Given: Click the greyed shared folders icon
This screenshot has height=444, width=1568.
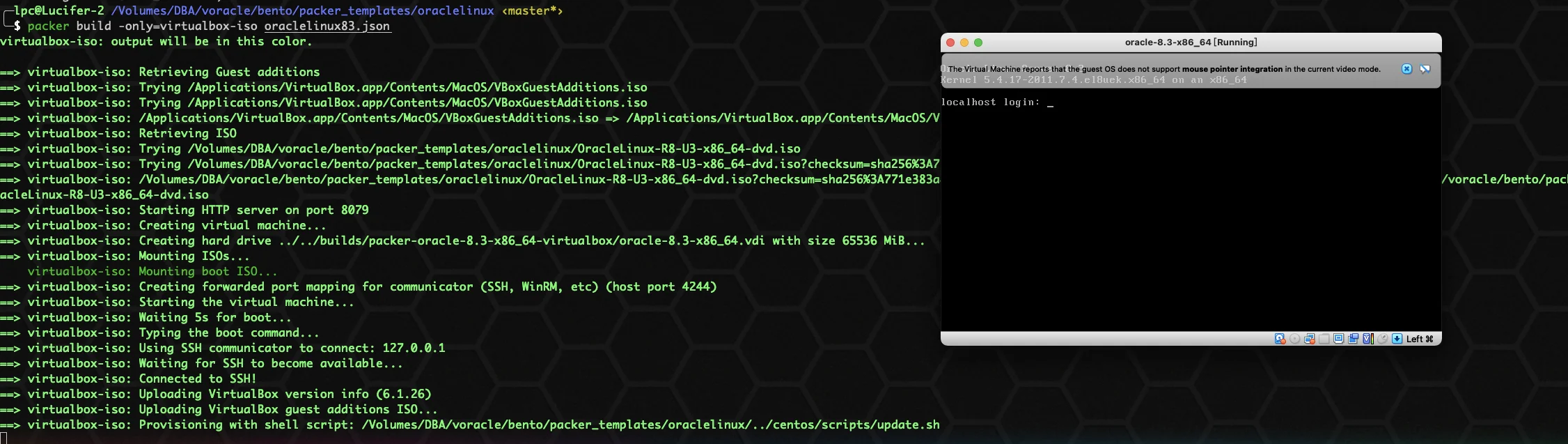Looking at the screenshot, I should [1324, 339].
